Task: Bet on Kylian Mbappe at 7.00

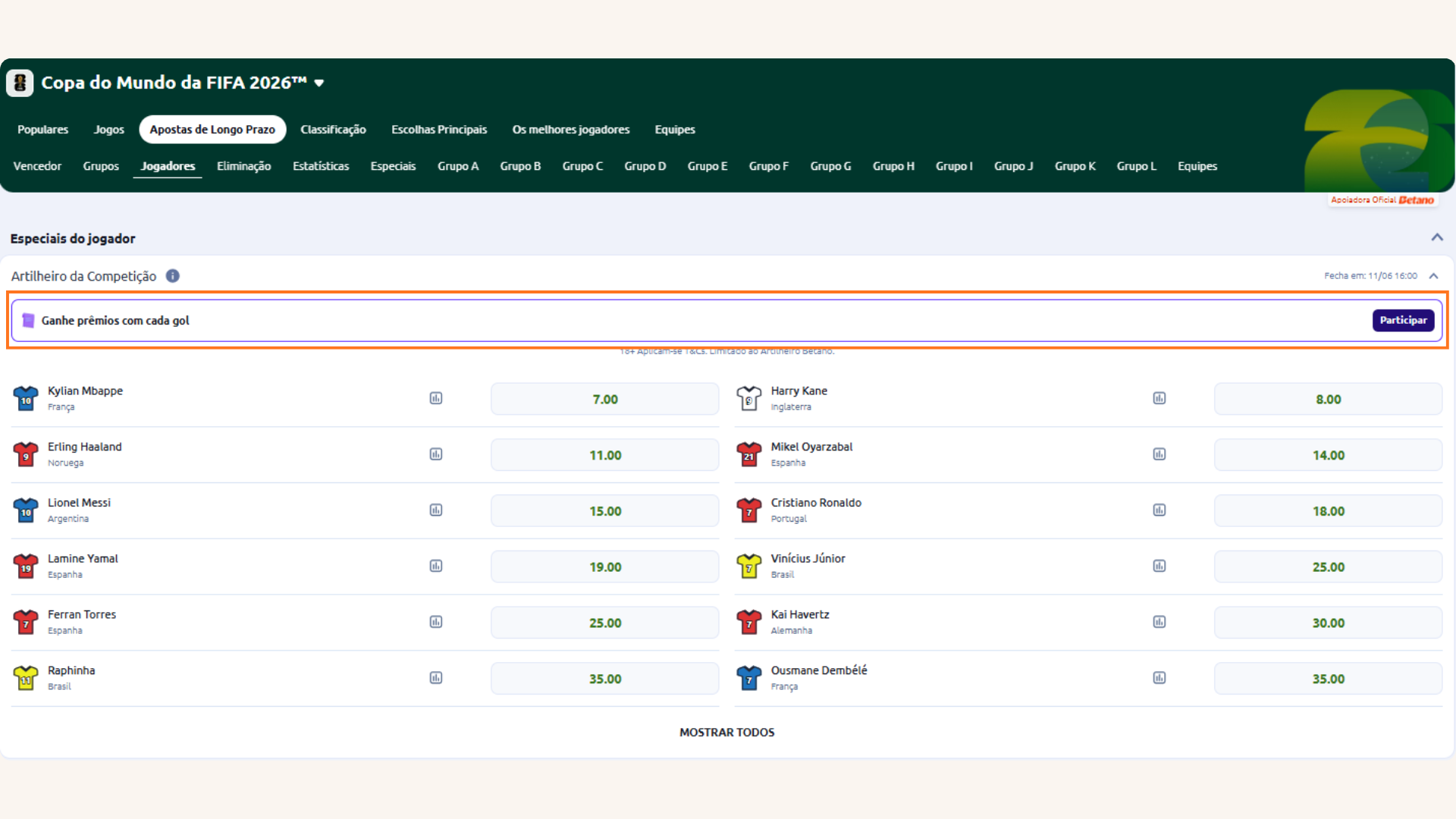Action: click(x=605, y=399)
